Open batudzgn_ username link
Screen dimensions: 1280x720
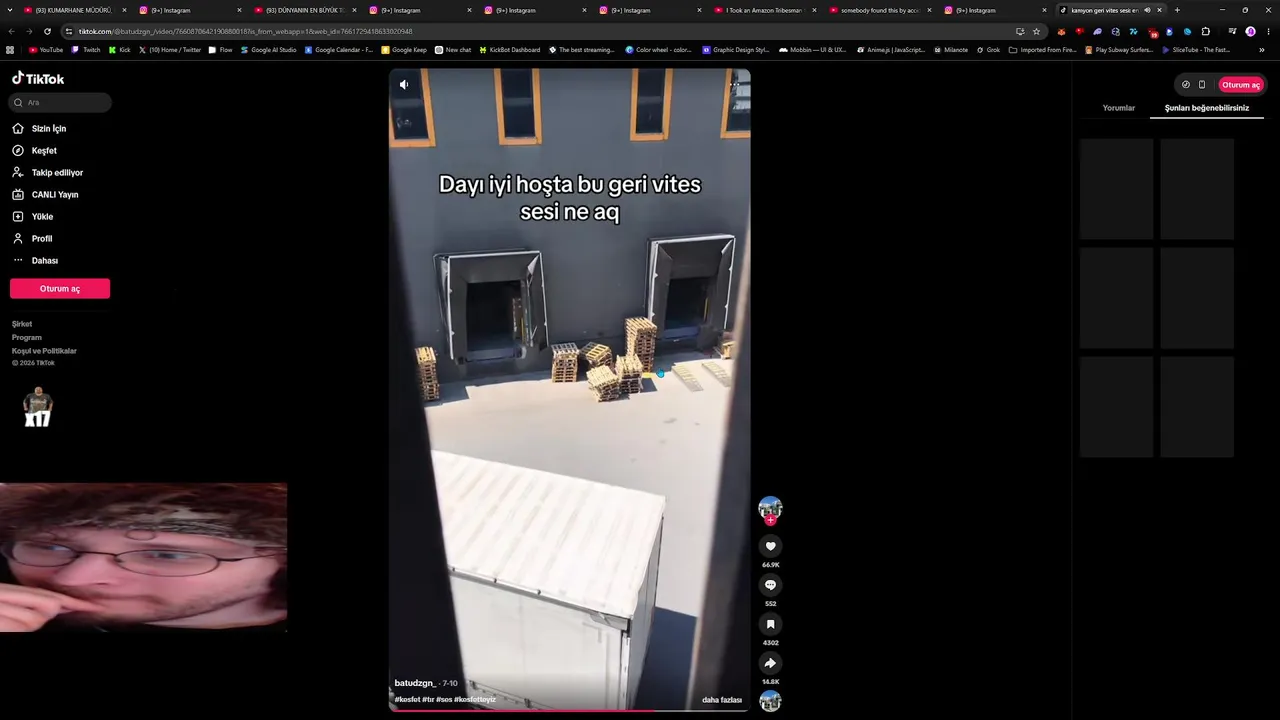(415, 683)
